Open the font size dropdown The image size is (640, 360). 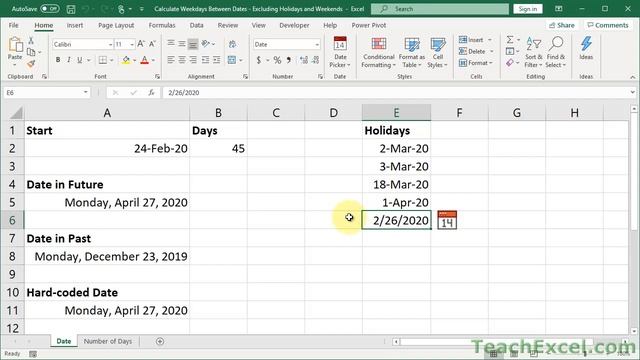pos(132,44)
